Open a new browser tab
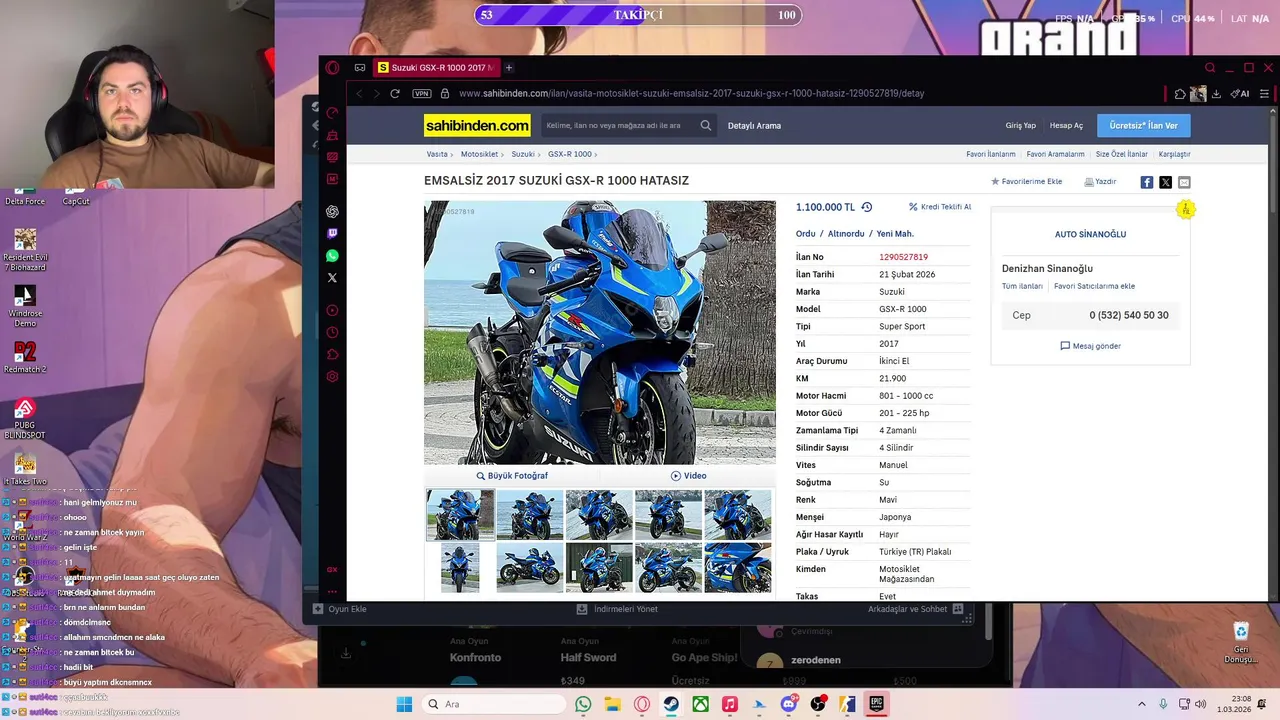Viewport: 1280px width, 720px height. click(509, 68)
